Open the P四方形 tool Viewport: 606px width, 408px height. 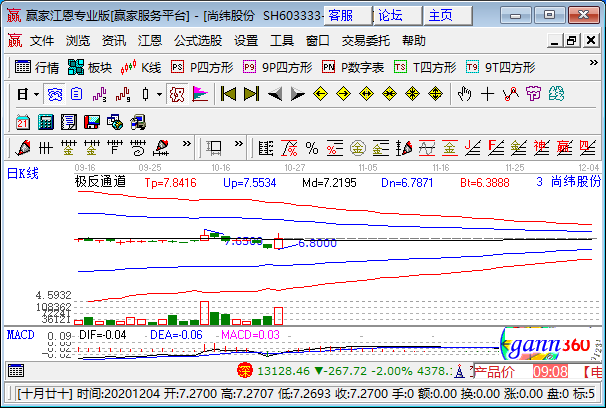(202, 67)
